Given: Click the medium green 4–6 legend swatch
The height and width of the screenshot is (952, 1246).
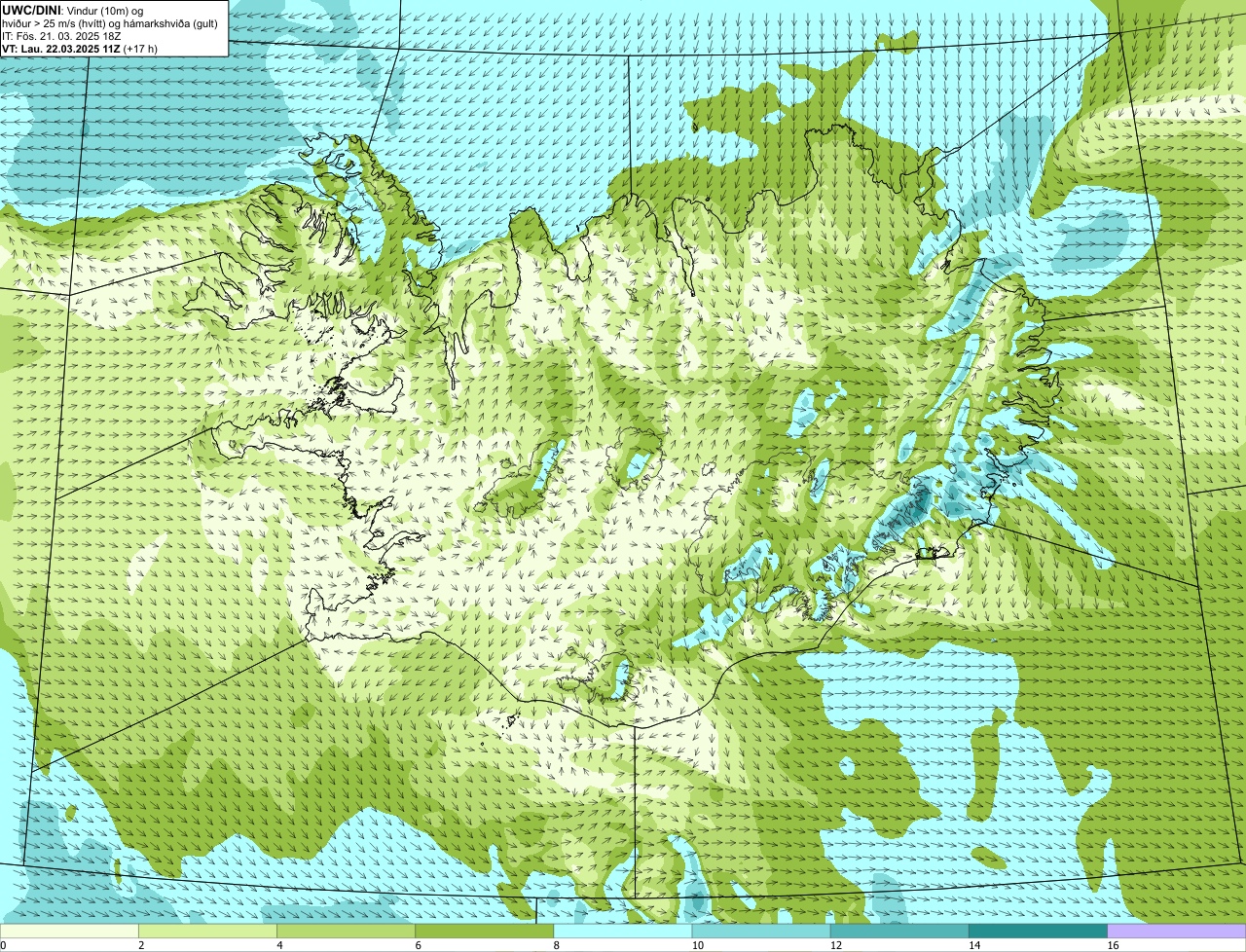Looking at the screenshot, I should click(346, 932).
